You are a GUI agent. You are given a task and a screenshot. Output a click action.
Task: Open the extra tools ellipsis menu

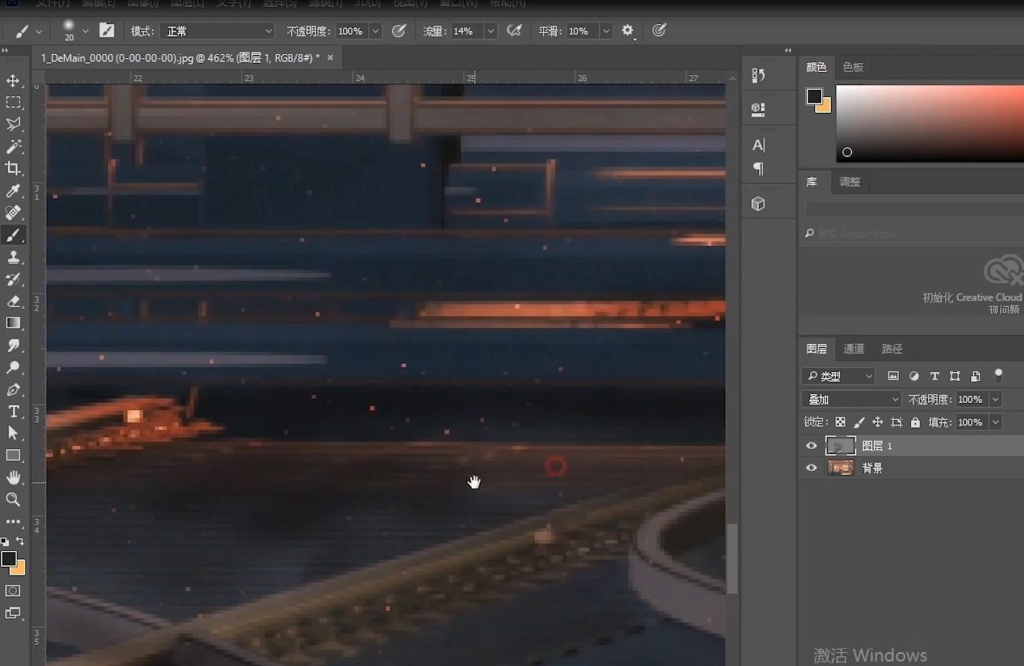point(13,522)
